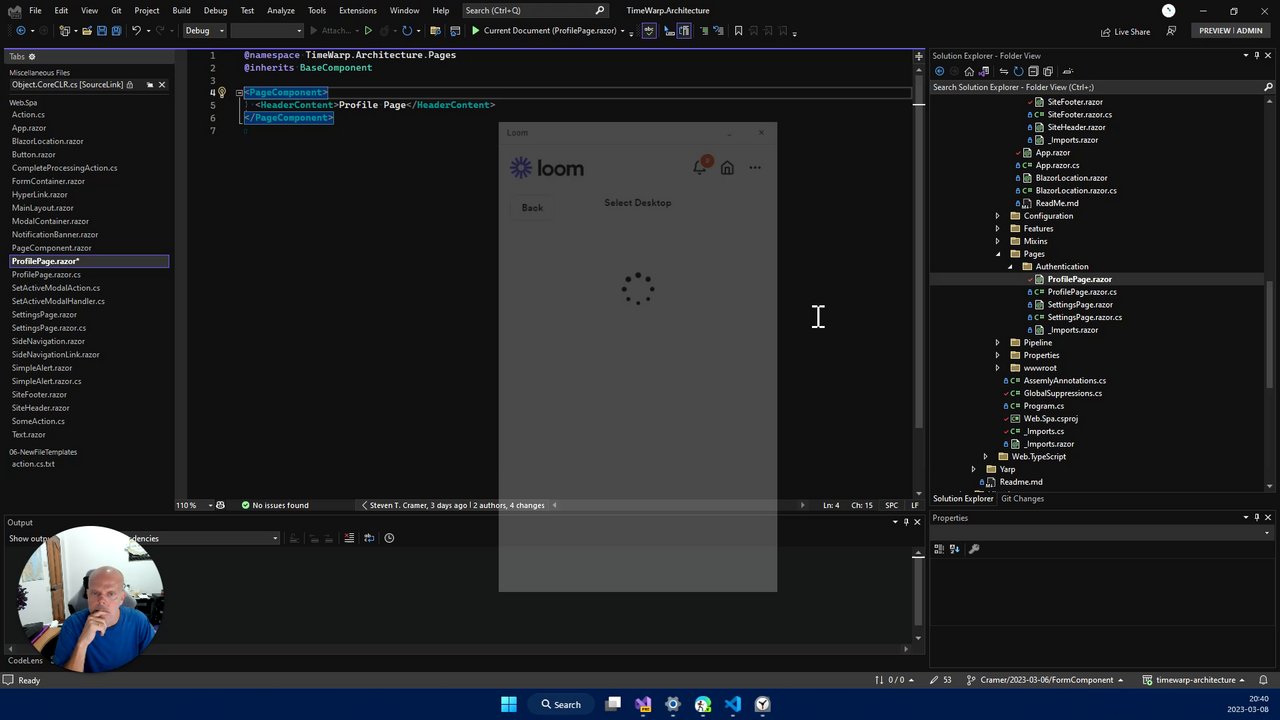Image resolution: width=1280 pixels, height=720 pixels.
Task: Toggle auto-hide pin for Solution Explorer
Action: (x=1257, y=56)
